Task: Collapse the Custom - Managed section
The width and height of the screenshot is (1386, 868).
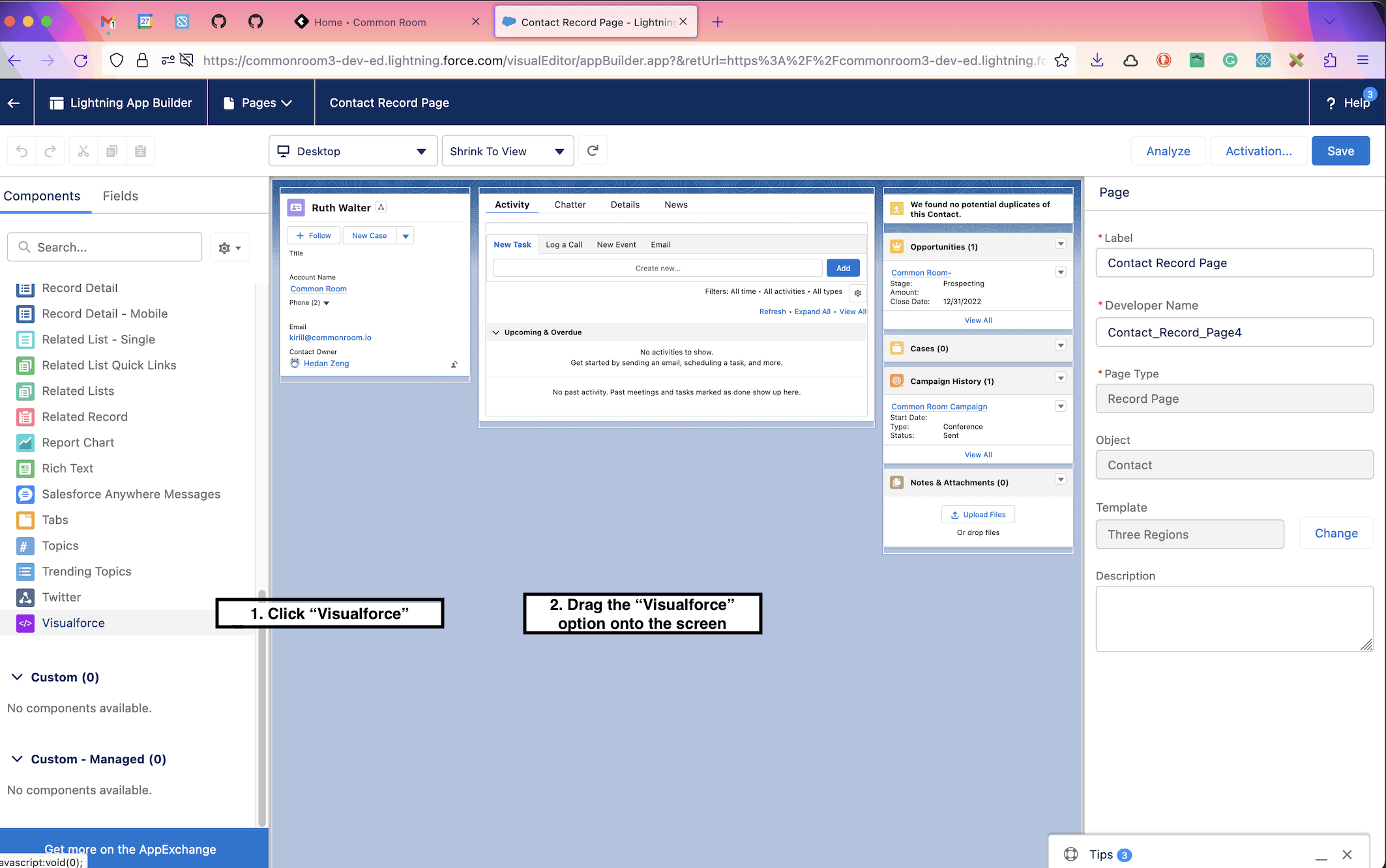Action: (x=18, y=759)
